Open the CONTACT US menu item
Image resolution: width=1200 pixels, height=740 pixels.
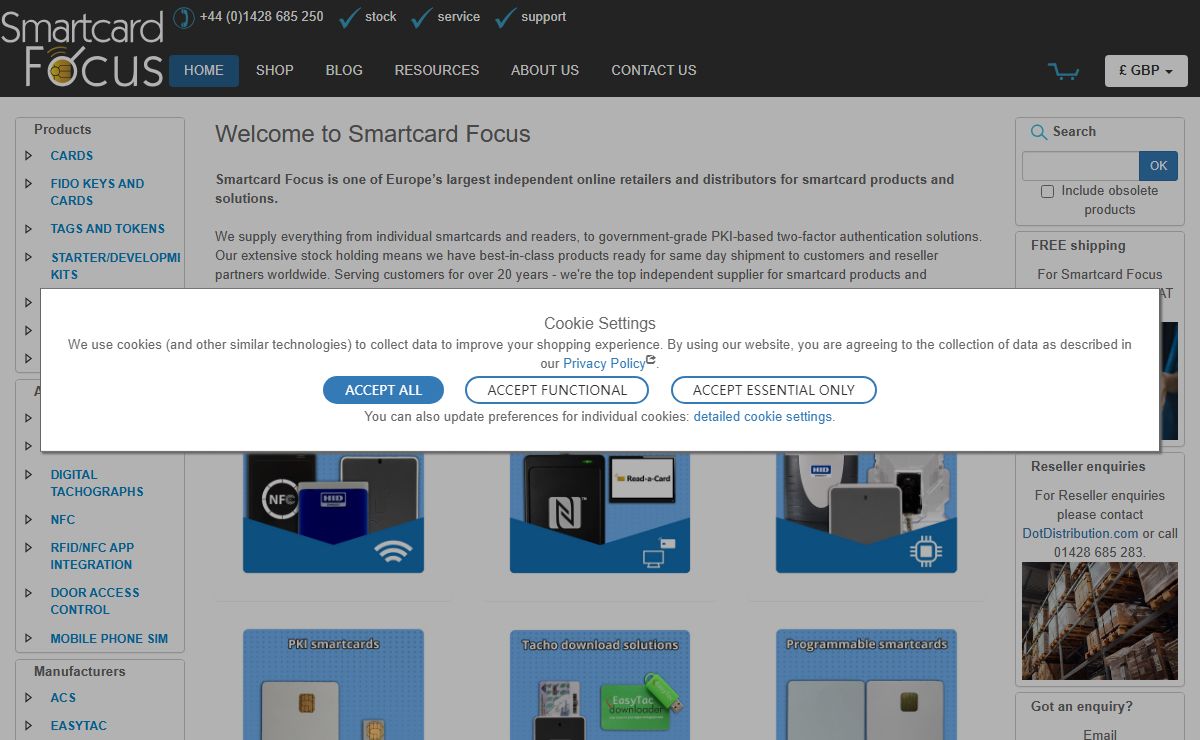(x=654, y=71)
